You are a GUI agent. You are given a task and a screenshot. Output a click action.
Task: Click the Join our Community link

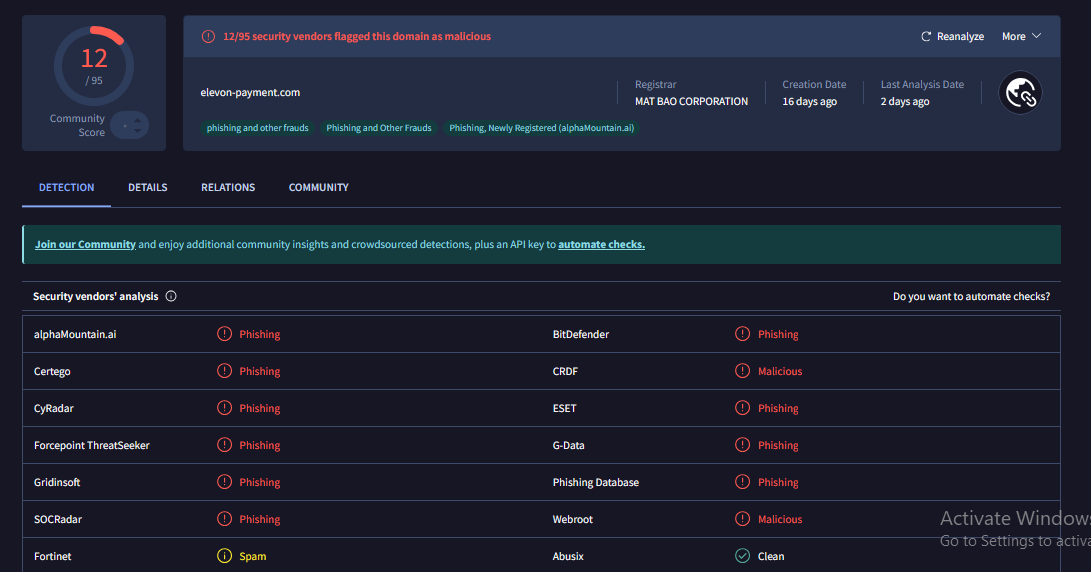point(85,244)
